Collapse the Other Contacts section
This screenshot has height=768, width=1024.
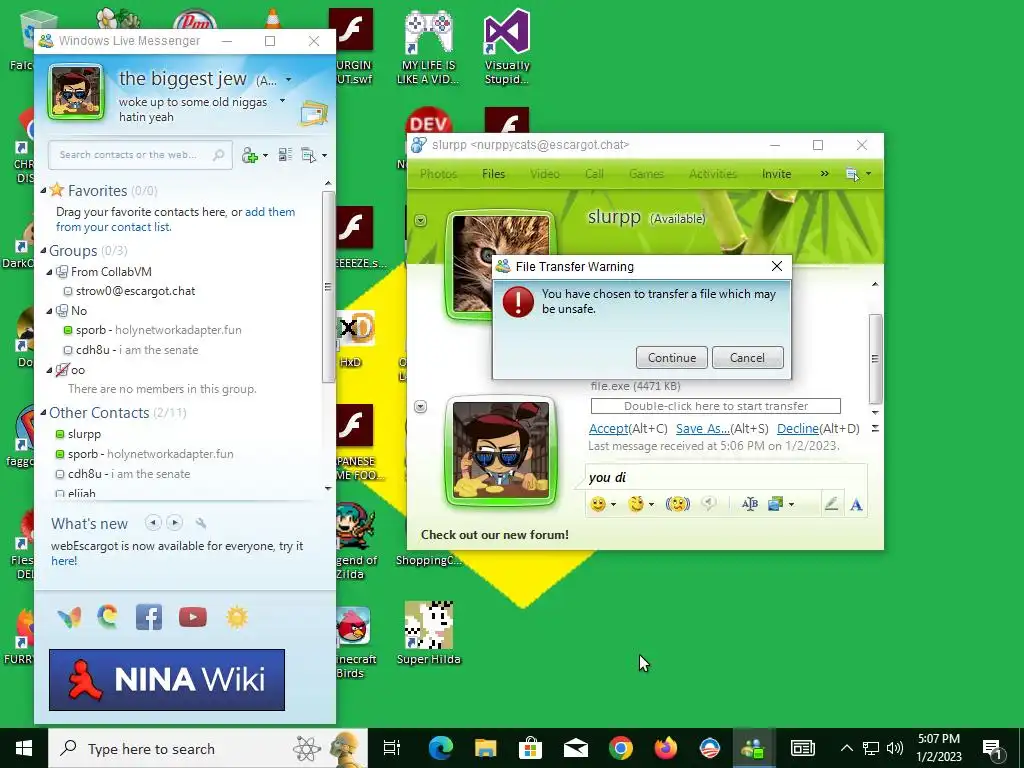(x=43, y=413)
